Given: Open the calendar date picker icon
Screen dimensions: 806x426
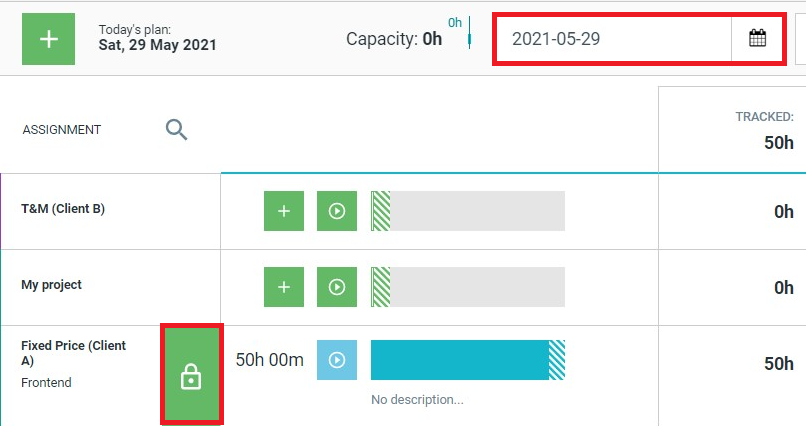Looking at the screenshot, I should [x=757, y=39].
